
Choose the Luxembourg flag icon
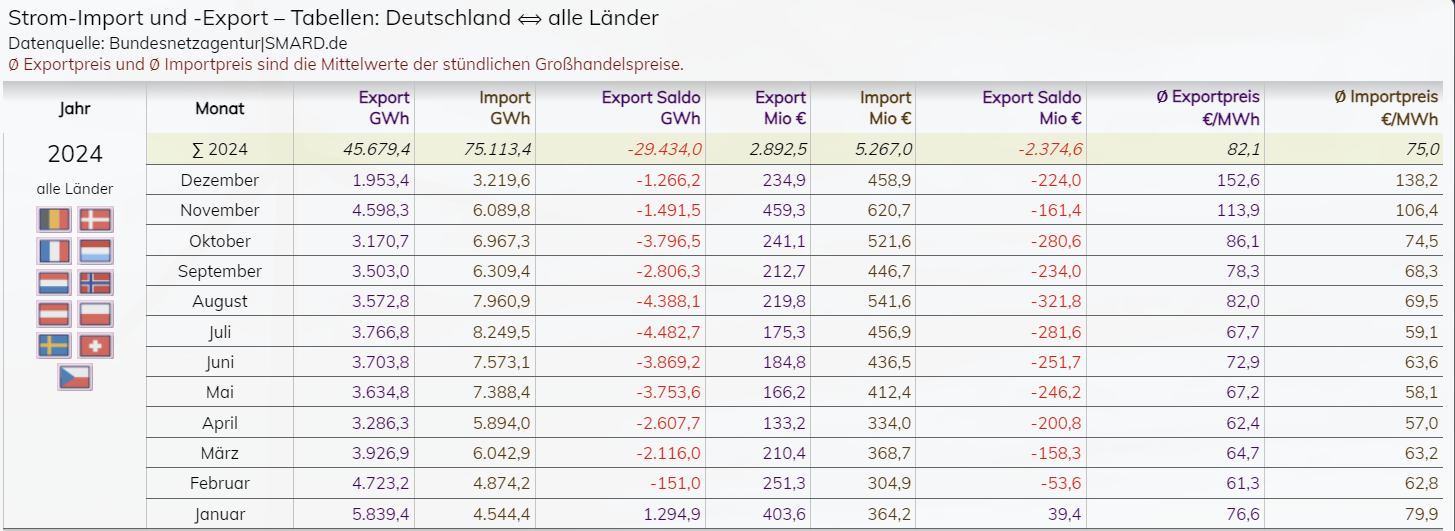point(96,251)
